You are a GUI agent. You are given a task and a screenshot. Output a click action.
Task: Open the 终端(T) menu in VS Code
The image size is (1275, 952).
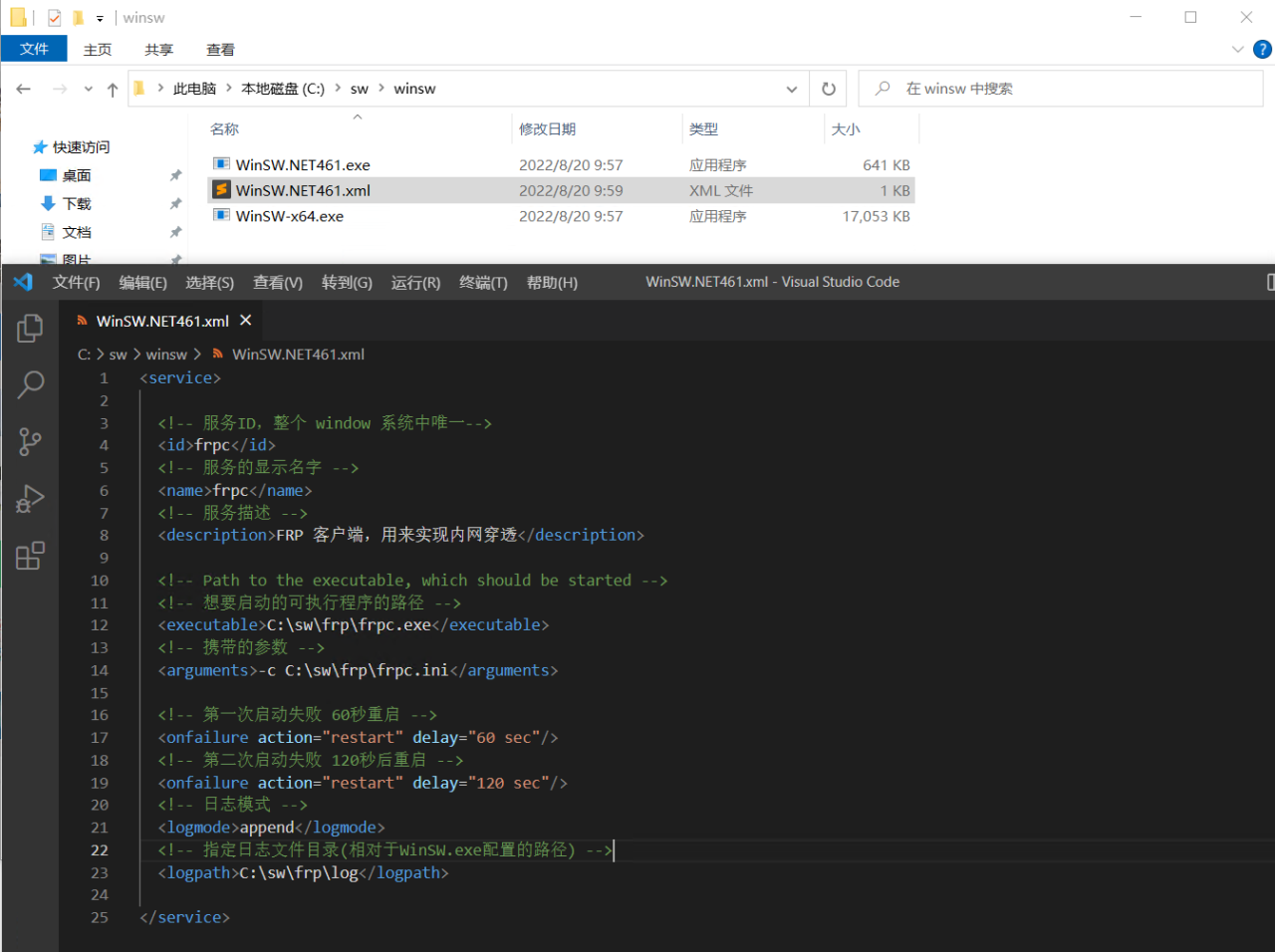483,283
